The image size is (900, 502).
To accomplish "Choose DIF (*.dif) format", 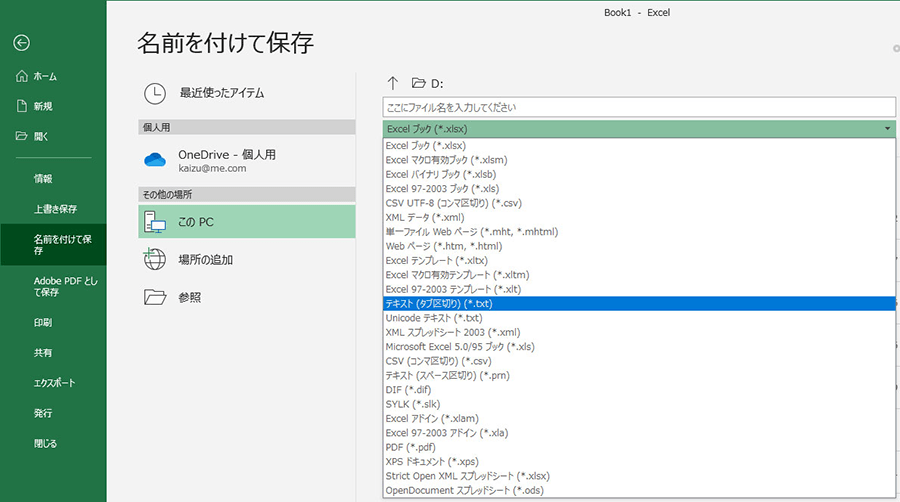I will coord(639,390).
